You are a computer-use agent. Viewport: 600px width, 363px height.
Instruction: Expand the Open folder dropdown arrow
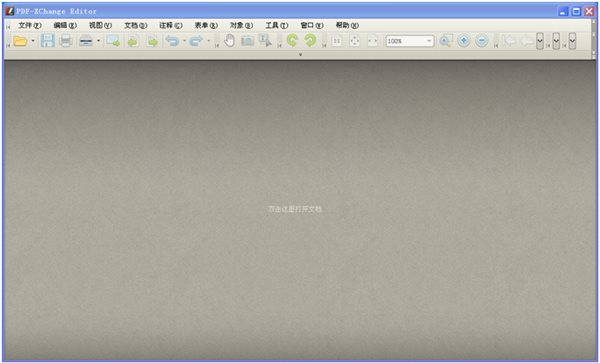[33, 41]
